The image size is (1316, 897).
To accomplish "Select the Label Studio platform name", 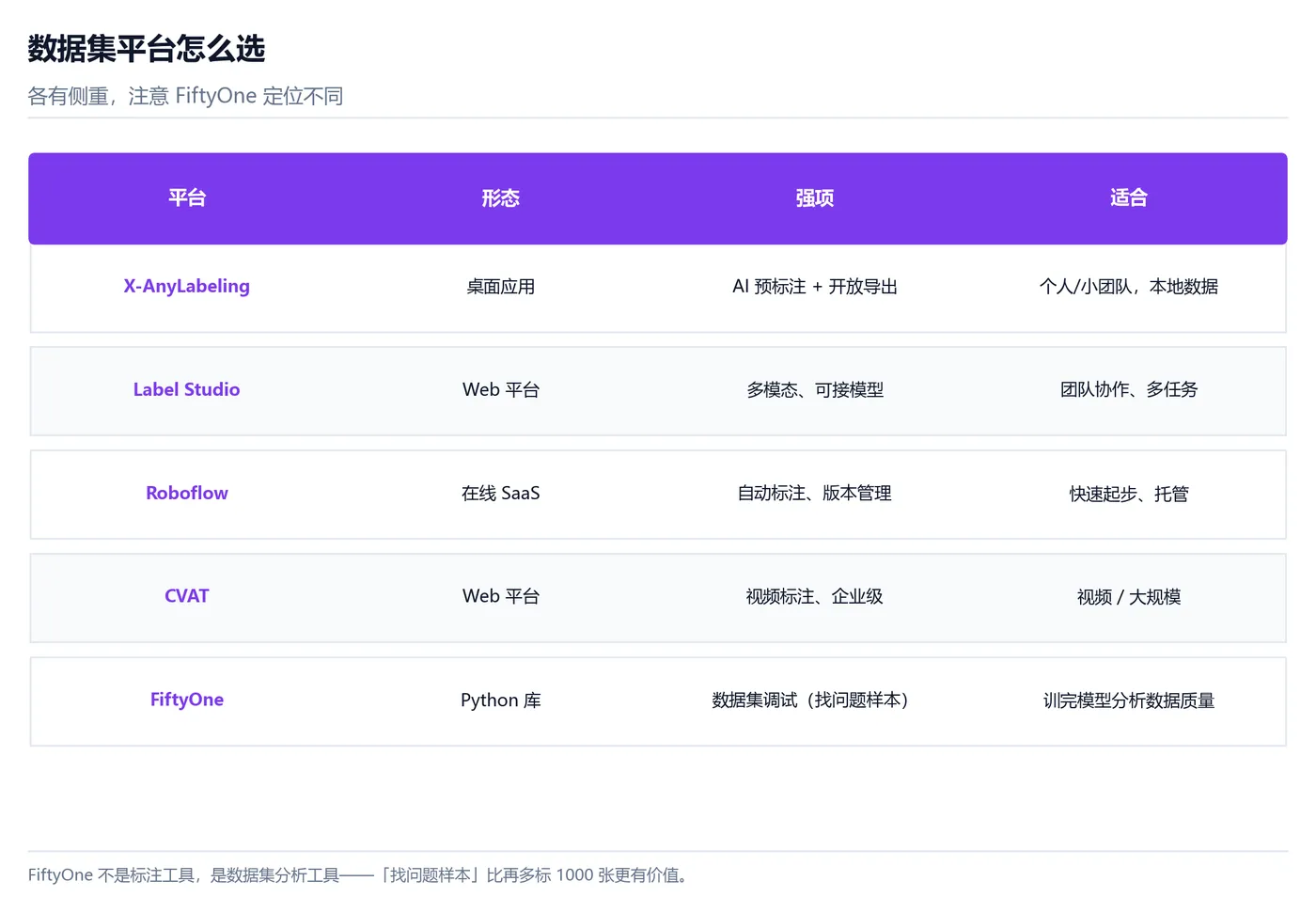I will (187, 389).
